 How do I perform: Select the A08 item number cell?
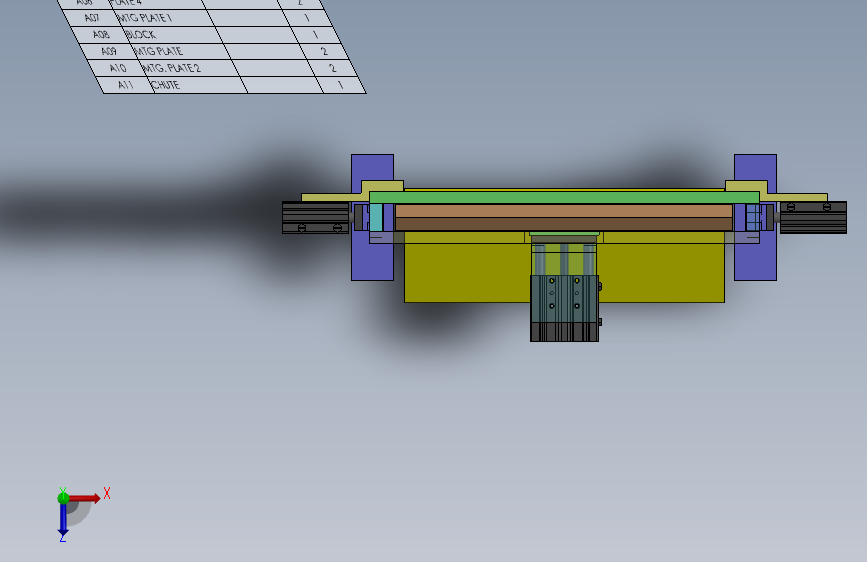coord(101,34)
